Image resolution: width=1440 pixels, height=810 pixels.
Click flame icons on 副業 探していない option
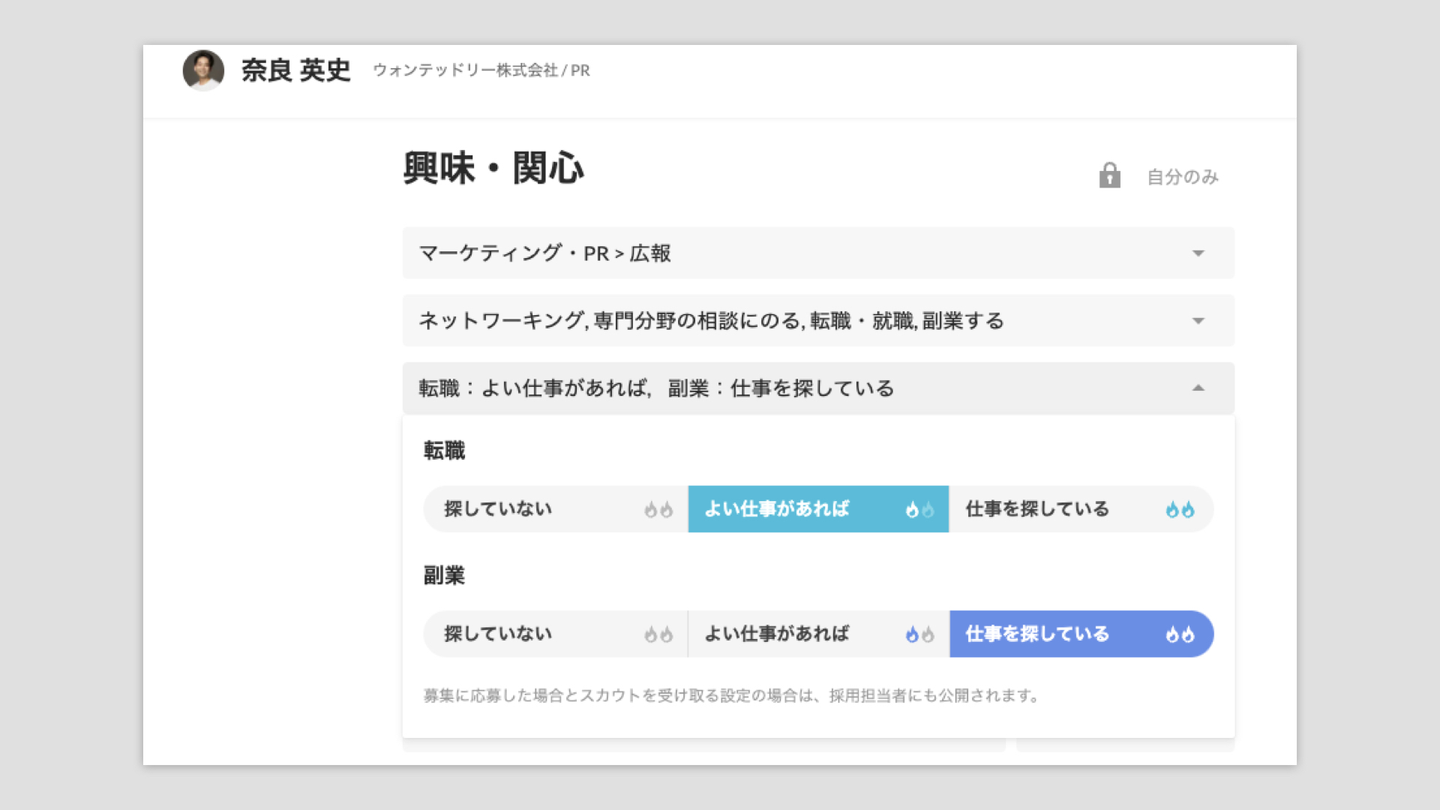658,635
